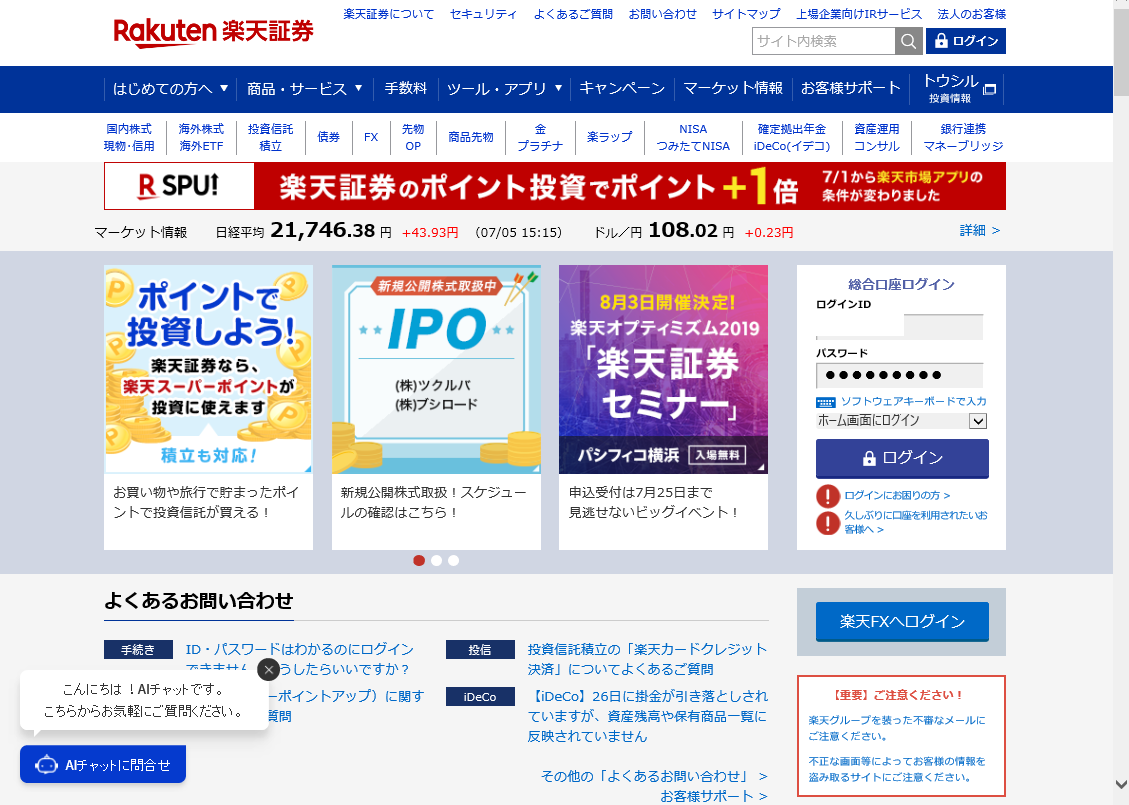Open お問い合わせ header link
Image resolution: width=1129 pixels, height=805 pixels.
(662, 14)
